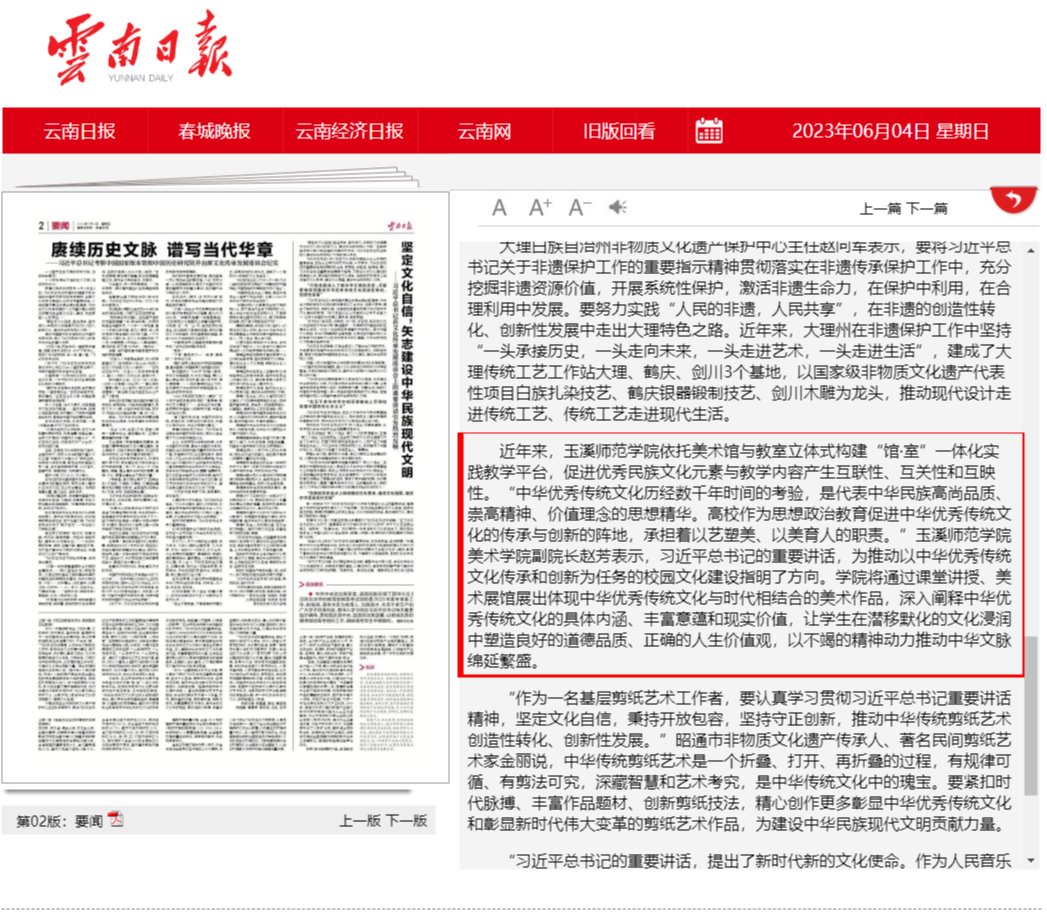1047x912 pixels.
Task: Click the 第02版：要闻 page label
Action: (59, 821)
